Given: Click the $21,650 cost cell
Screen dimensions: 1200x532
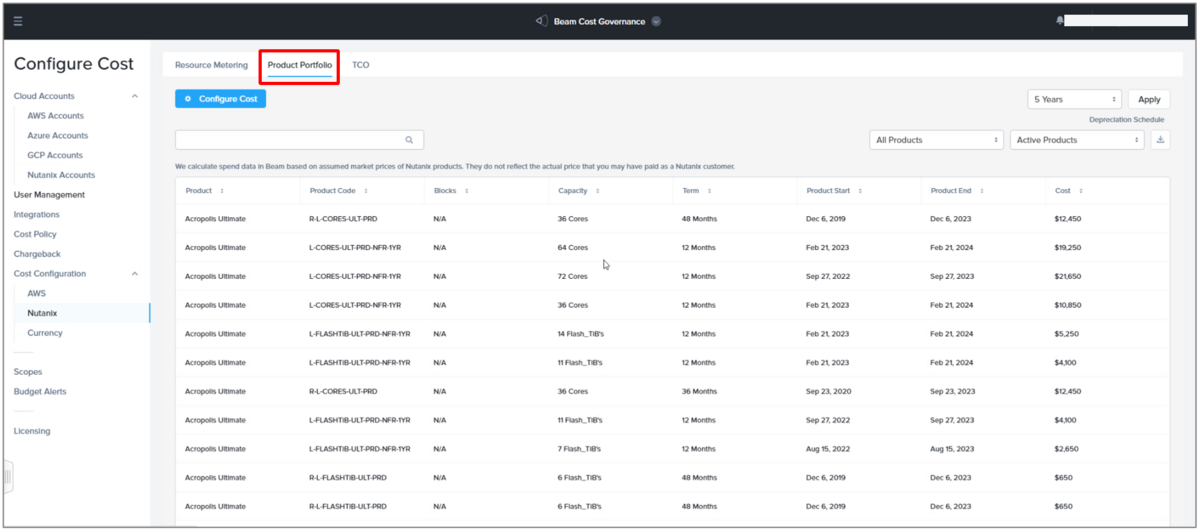Looking at the screenshot, I should tap(1069, 276).
